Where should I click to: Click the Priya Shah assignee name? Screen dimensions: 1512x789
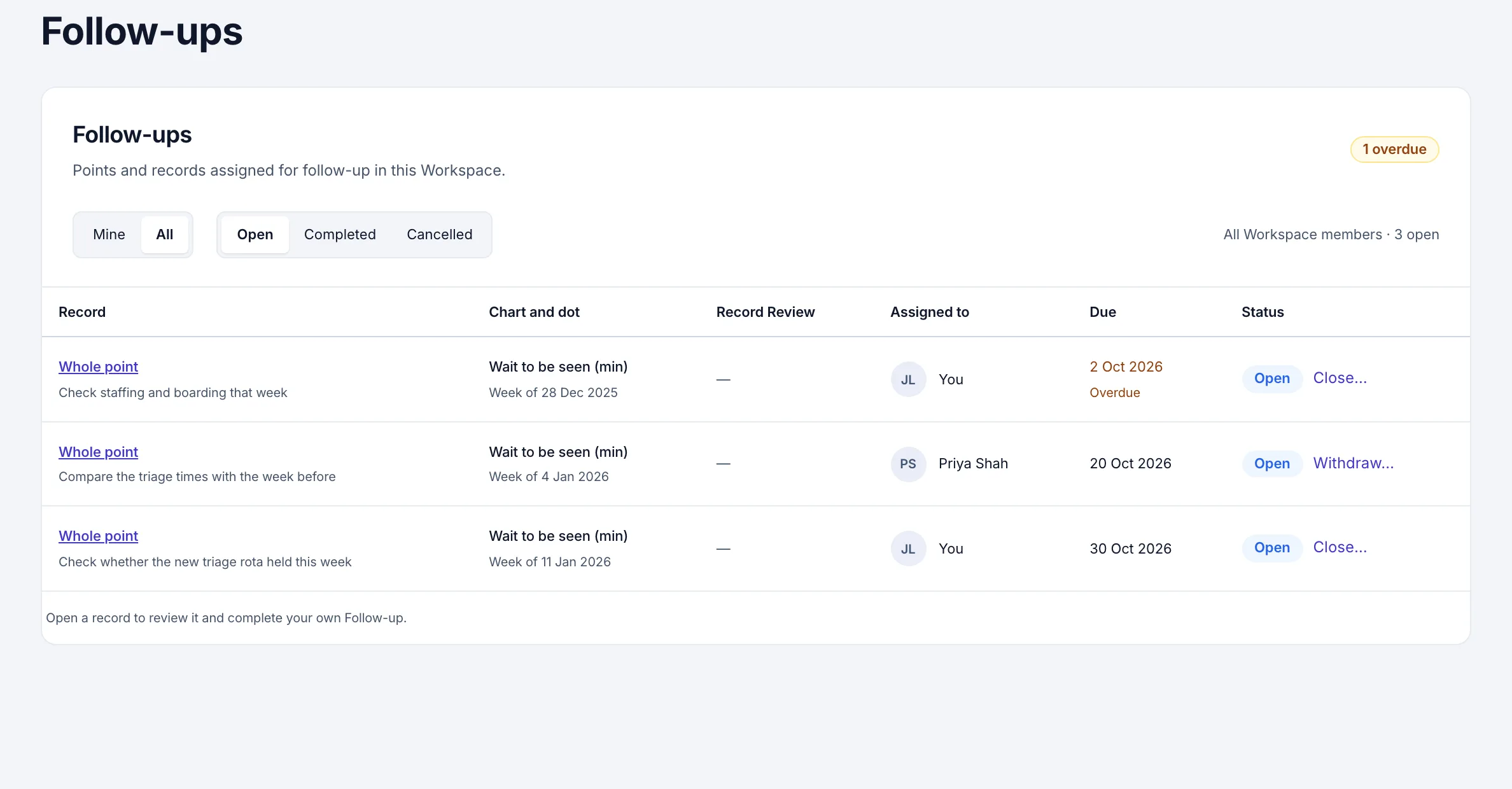[973, 463]
